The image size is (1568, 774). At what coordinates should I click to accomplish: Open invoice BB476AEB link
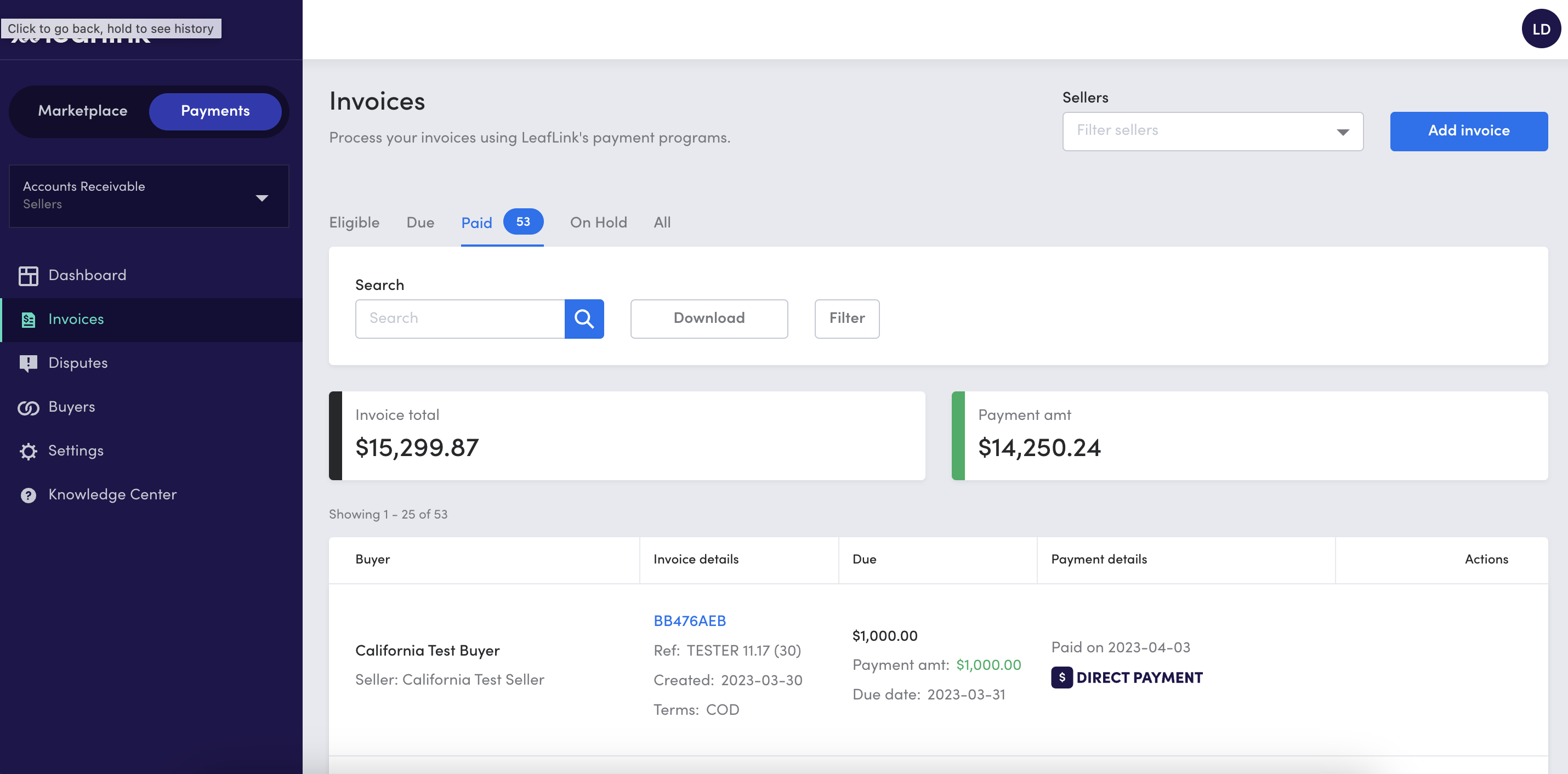point(689,621)
